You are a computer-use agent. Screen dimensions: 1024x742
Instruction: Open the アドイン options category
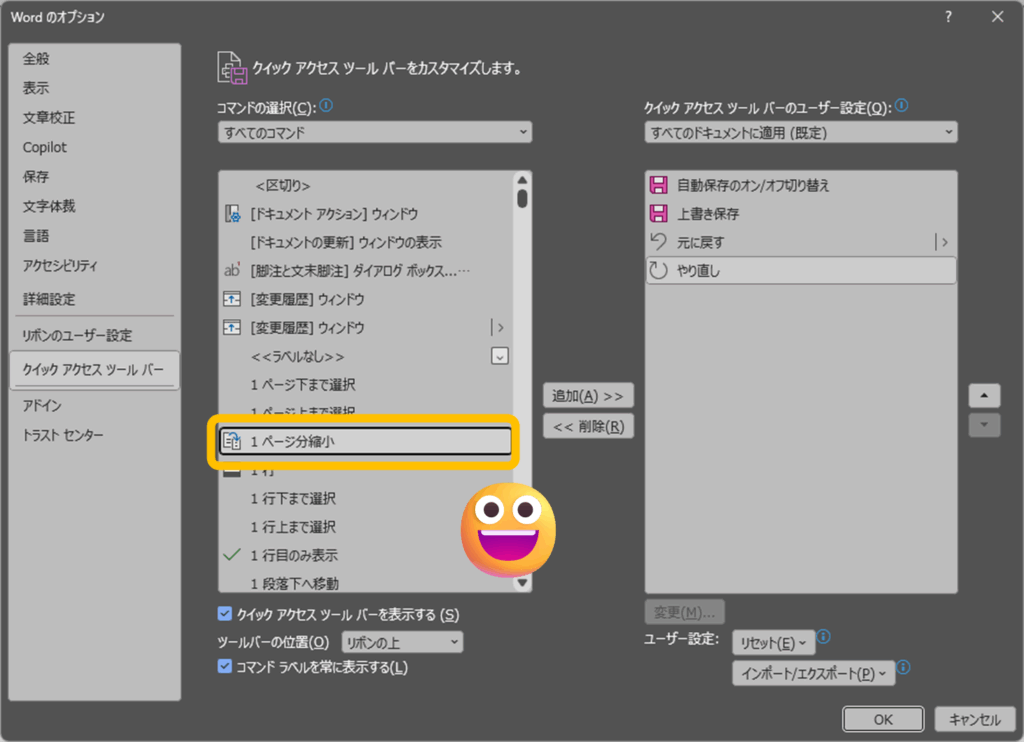tap(42, 406)
